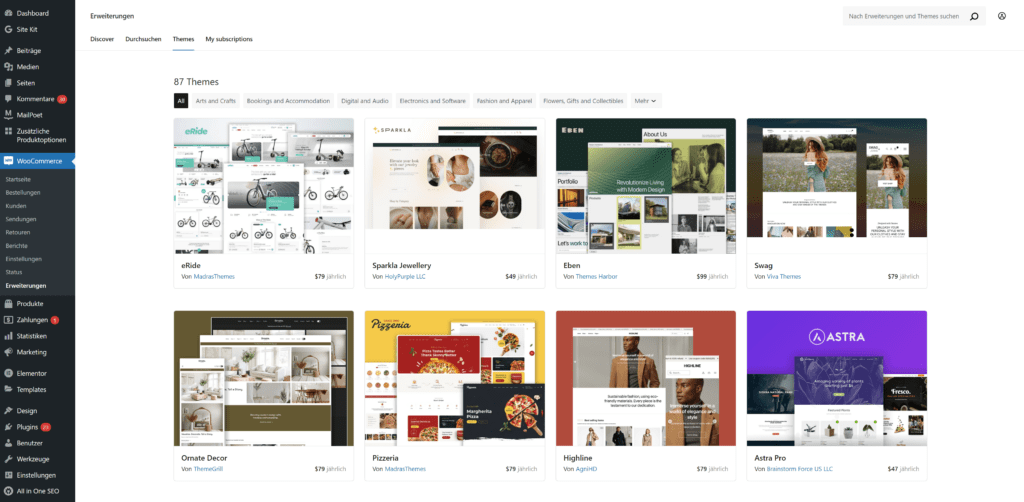Image resolution: width=1024 pixels, height=502 pixels.
Task: Expand the Mehr categories dropdown
Action: 647,101
